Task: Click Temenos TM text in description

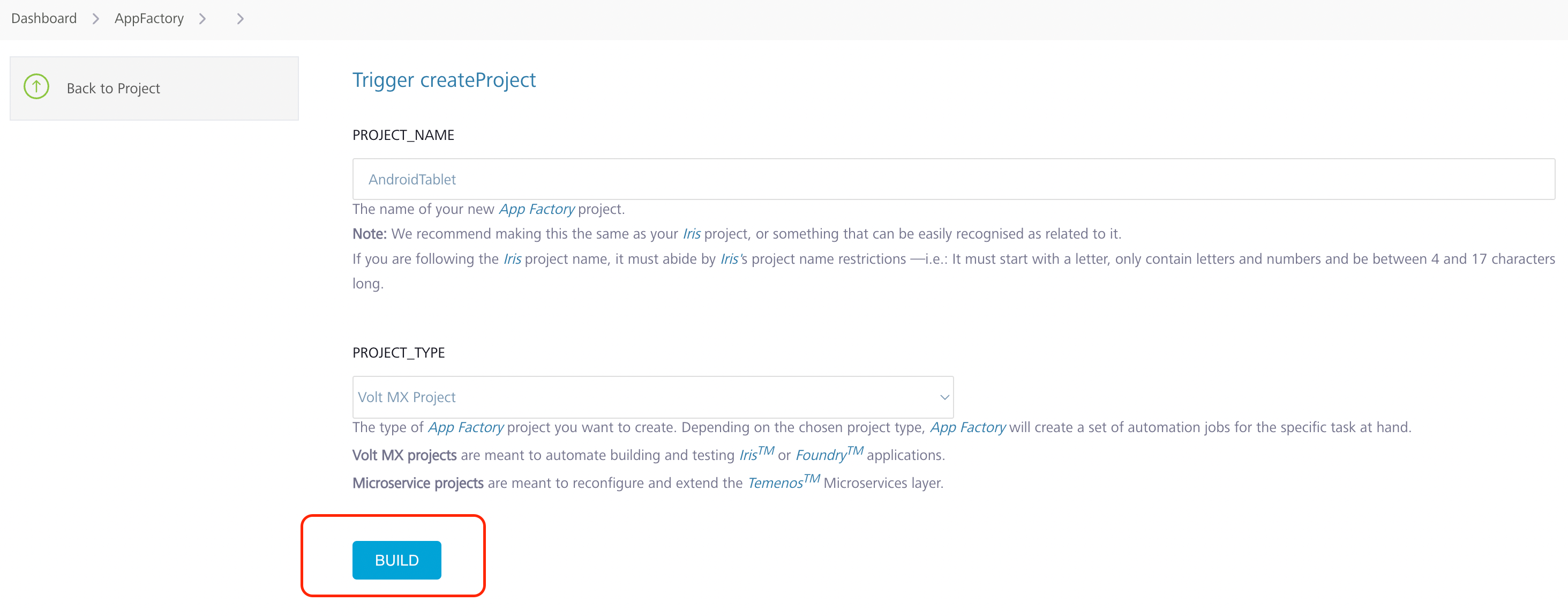Action: (x=783, y=483)
